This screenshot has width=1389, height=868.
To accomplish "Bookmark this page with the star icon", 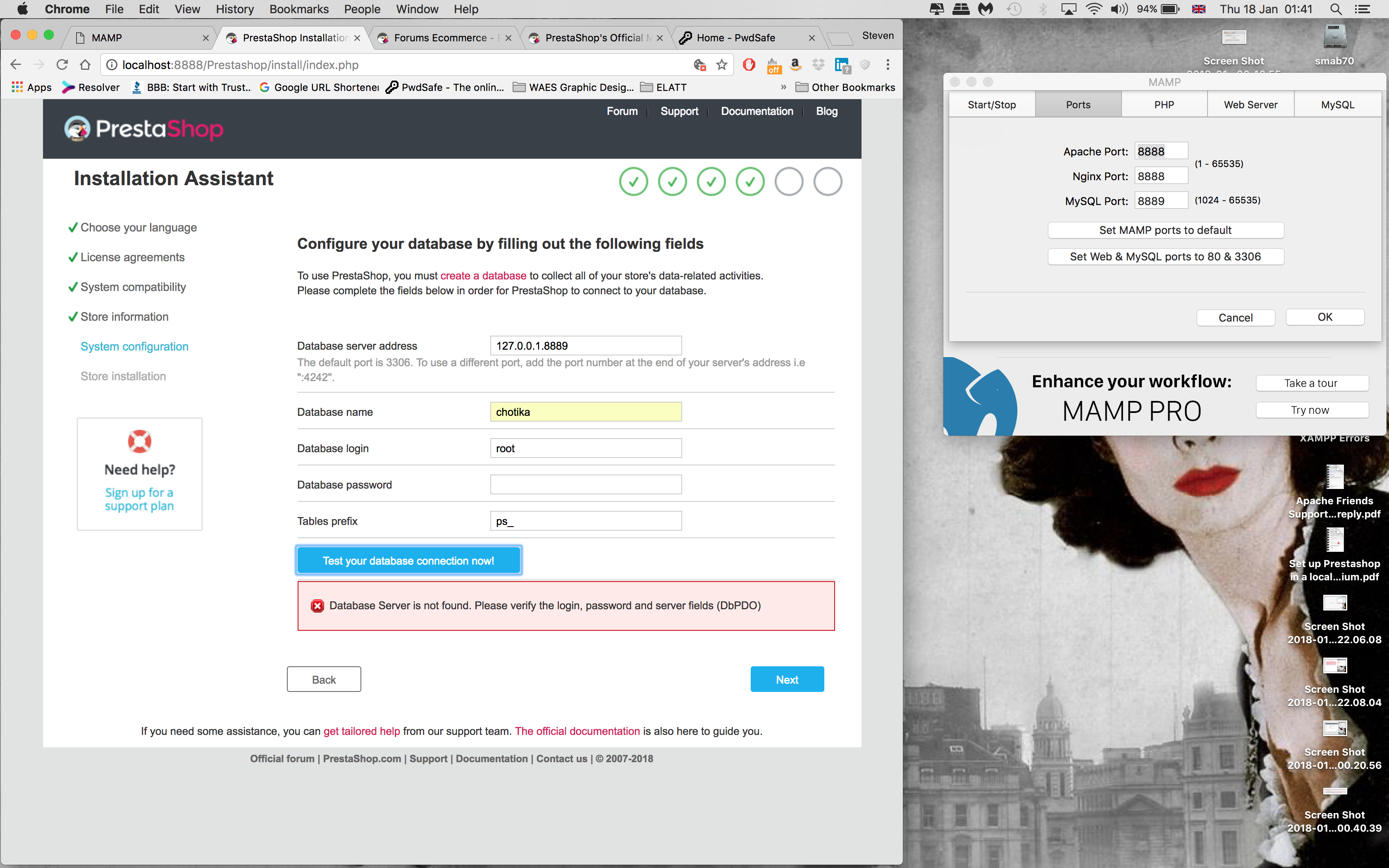I will click(721, 65).
